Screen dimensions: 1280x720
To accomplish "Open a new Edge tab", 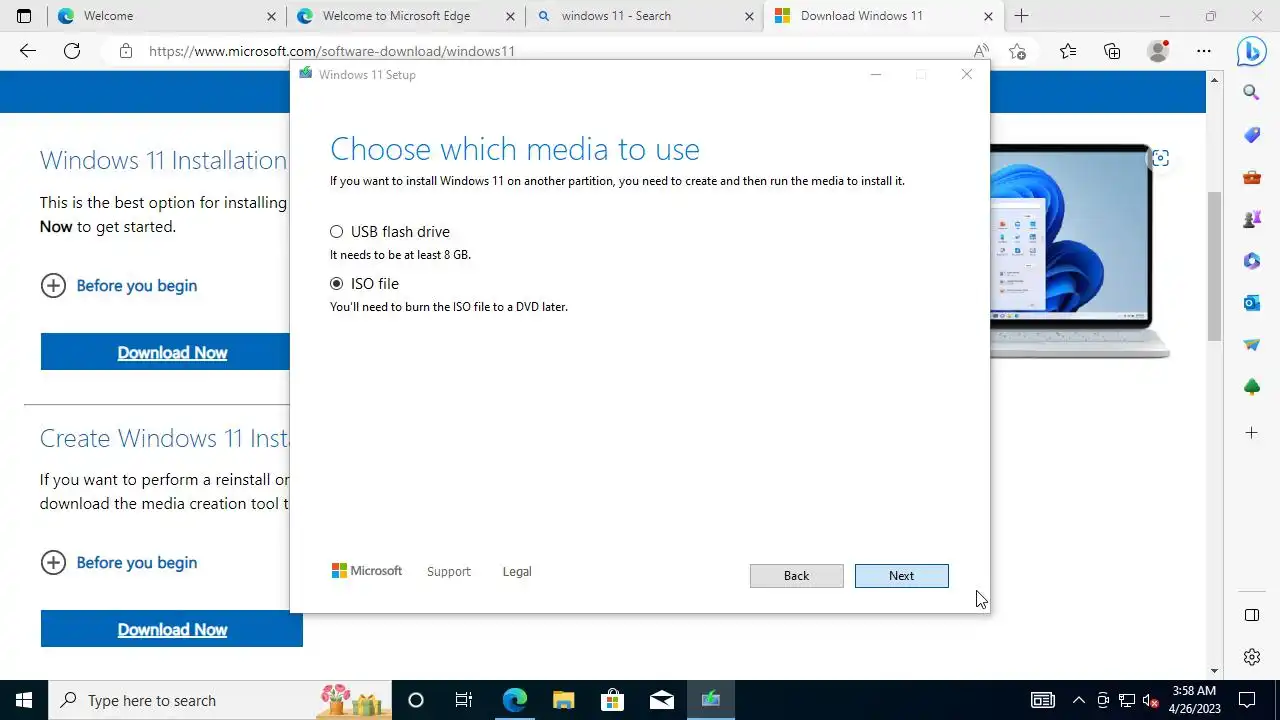I will (1021, 16).
